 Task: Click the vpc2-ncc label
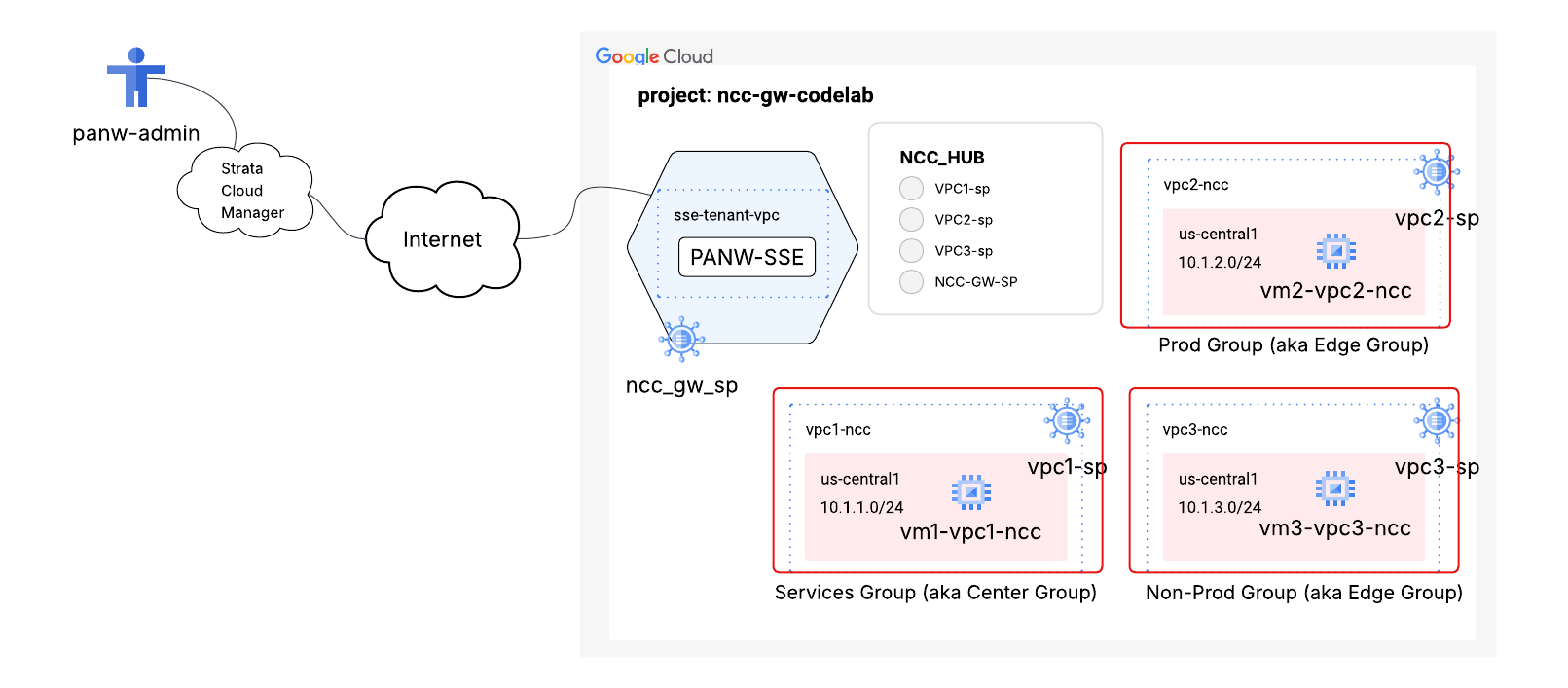(1196, 185)
